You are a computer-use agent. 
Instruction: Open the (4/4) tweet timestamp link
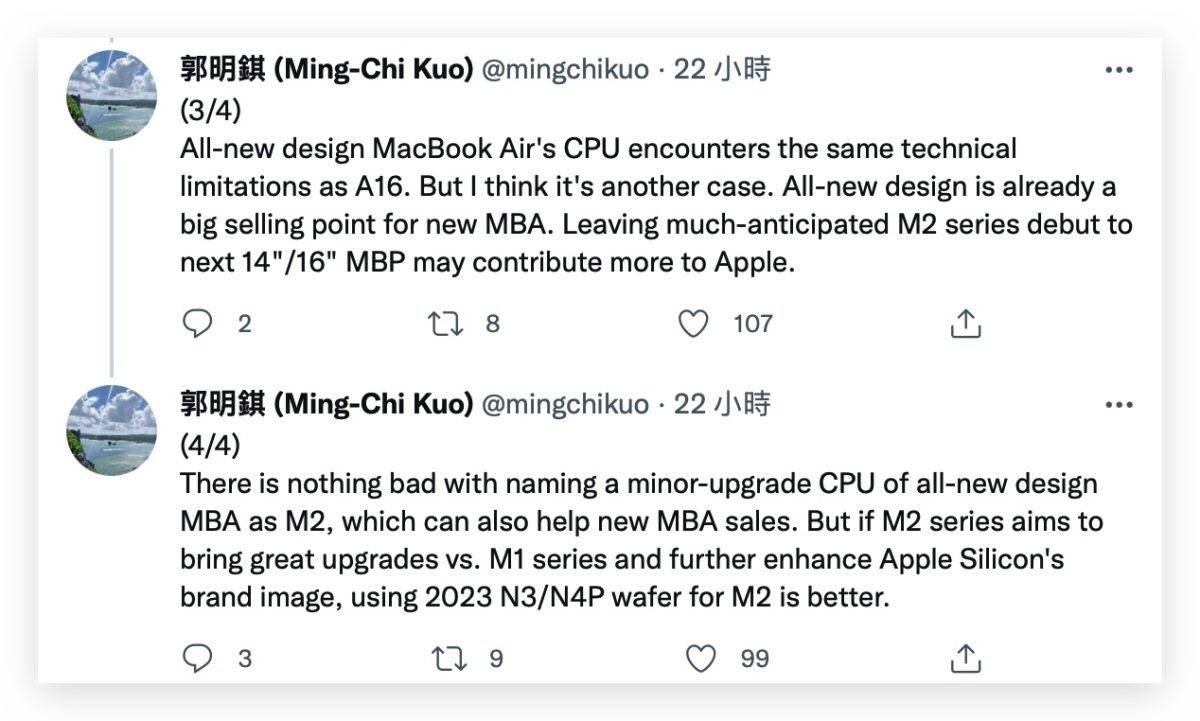[721, 404]
